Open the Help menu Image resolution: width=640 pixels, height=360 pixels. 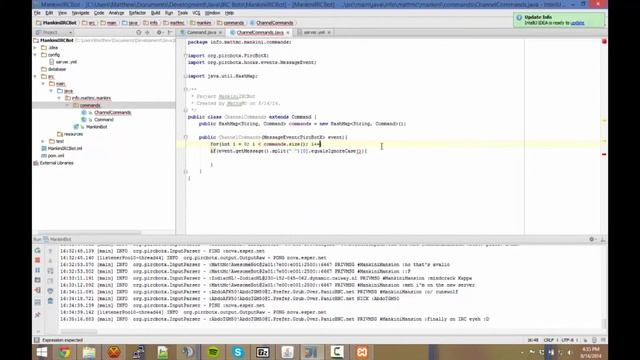[229, 13]
